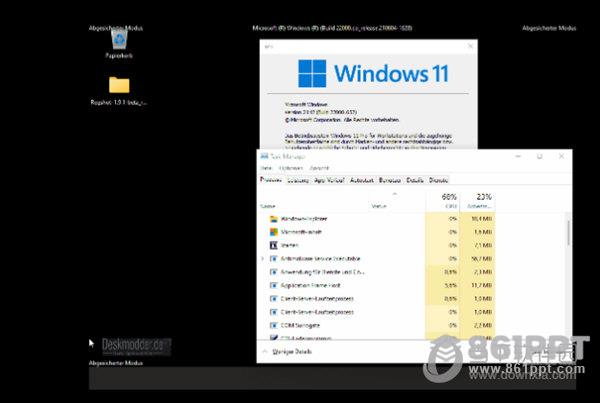The image size is (600, 403).
Task: Open the Details tab
Action: [415, 180]
